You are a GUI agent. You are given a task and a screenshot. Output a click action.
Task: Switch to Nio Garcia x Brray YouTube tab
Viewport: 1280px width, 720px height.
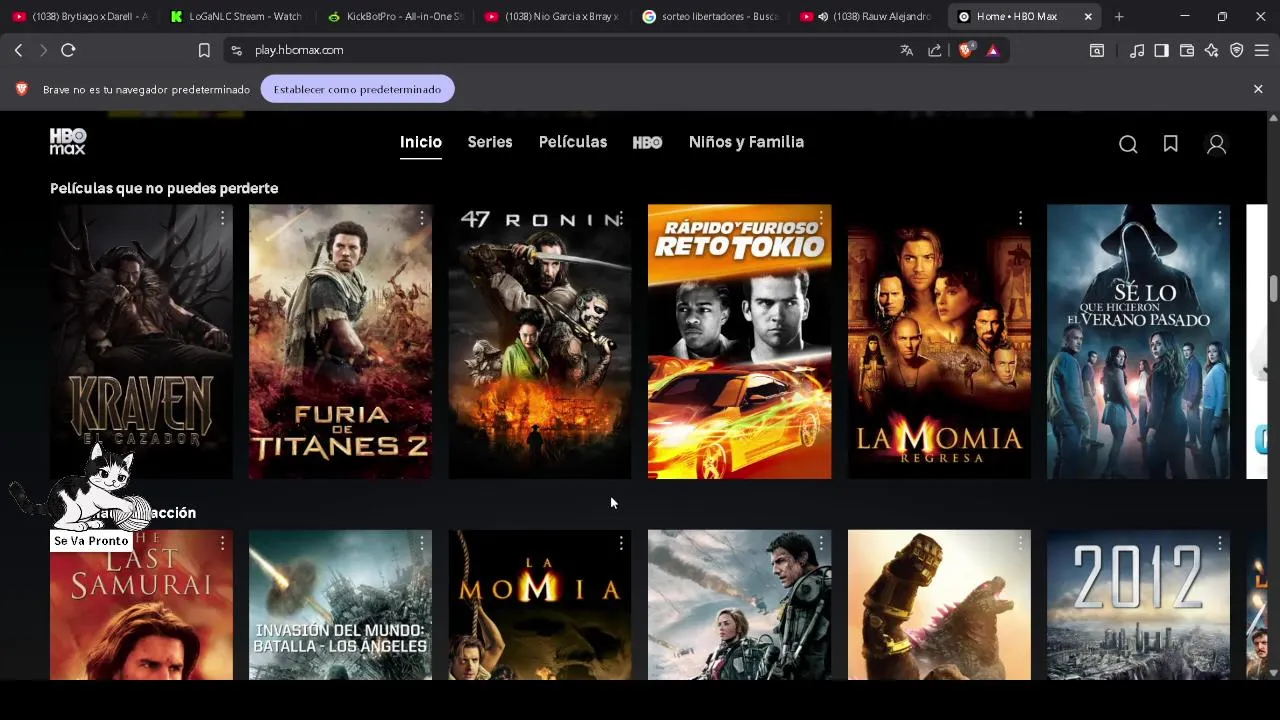(x=552, y=16)
